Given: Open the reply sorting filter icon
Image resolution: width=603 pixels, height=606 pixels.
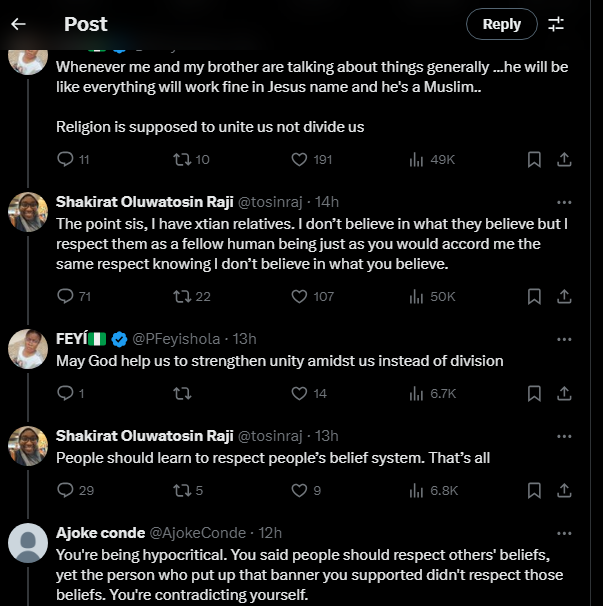Looking at the screenshot, I should [556, 24].
